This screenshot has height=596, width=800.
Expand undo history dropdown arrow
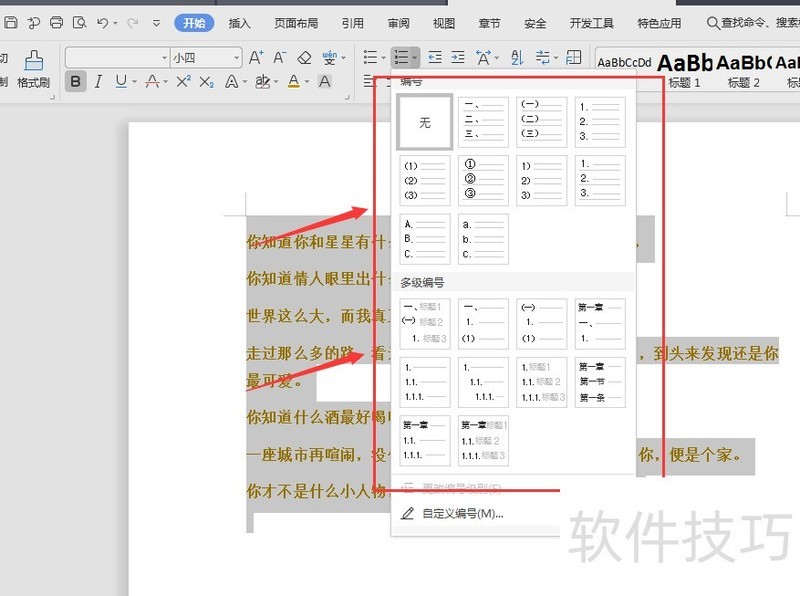(x=115, y=23)
